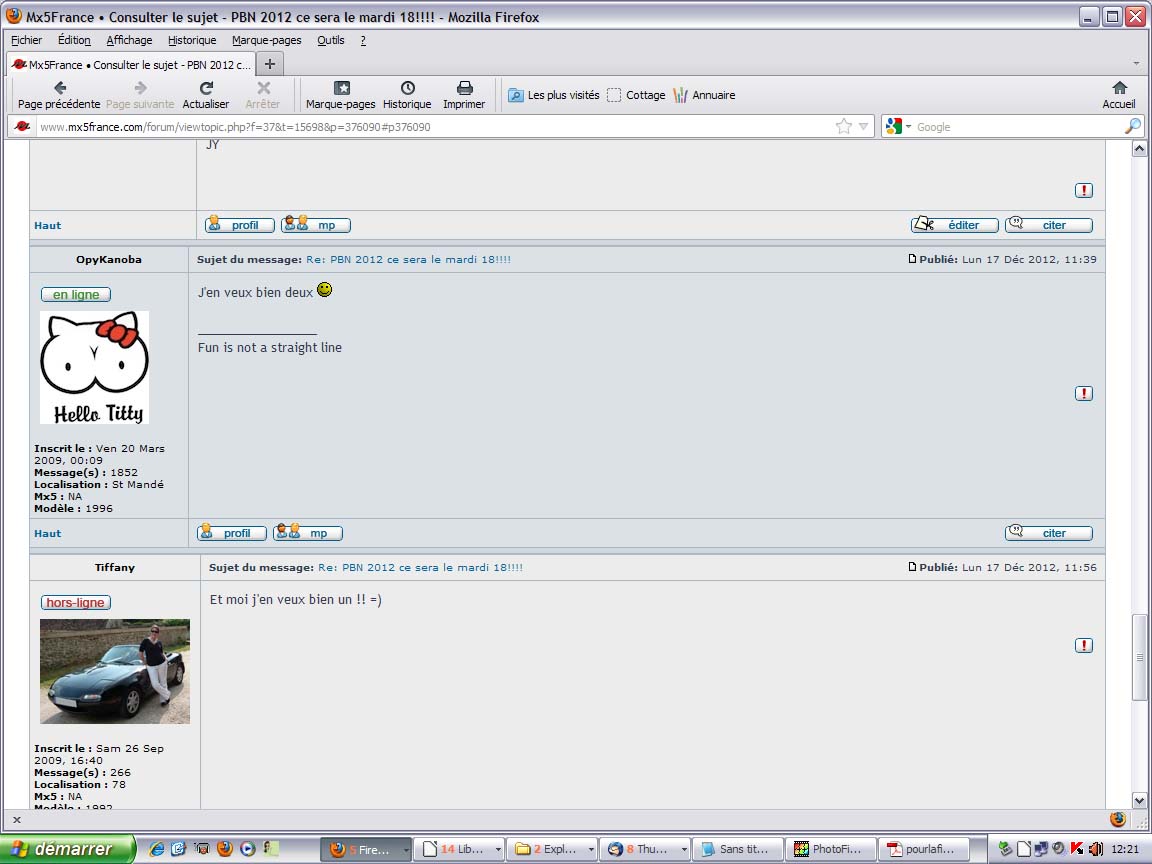The width and height of the screenshot is (1152, 864).
Task: Click OpyKanoba's Hello Titty avatar
Action: coord(94,367)
